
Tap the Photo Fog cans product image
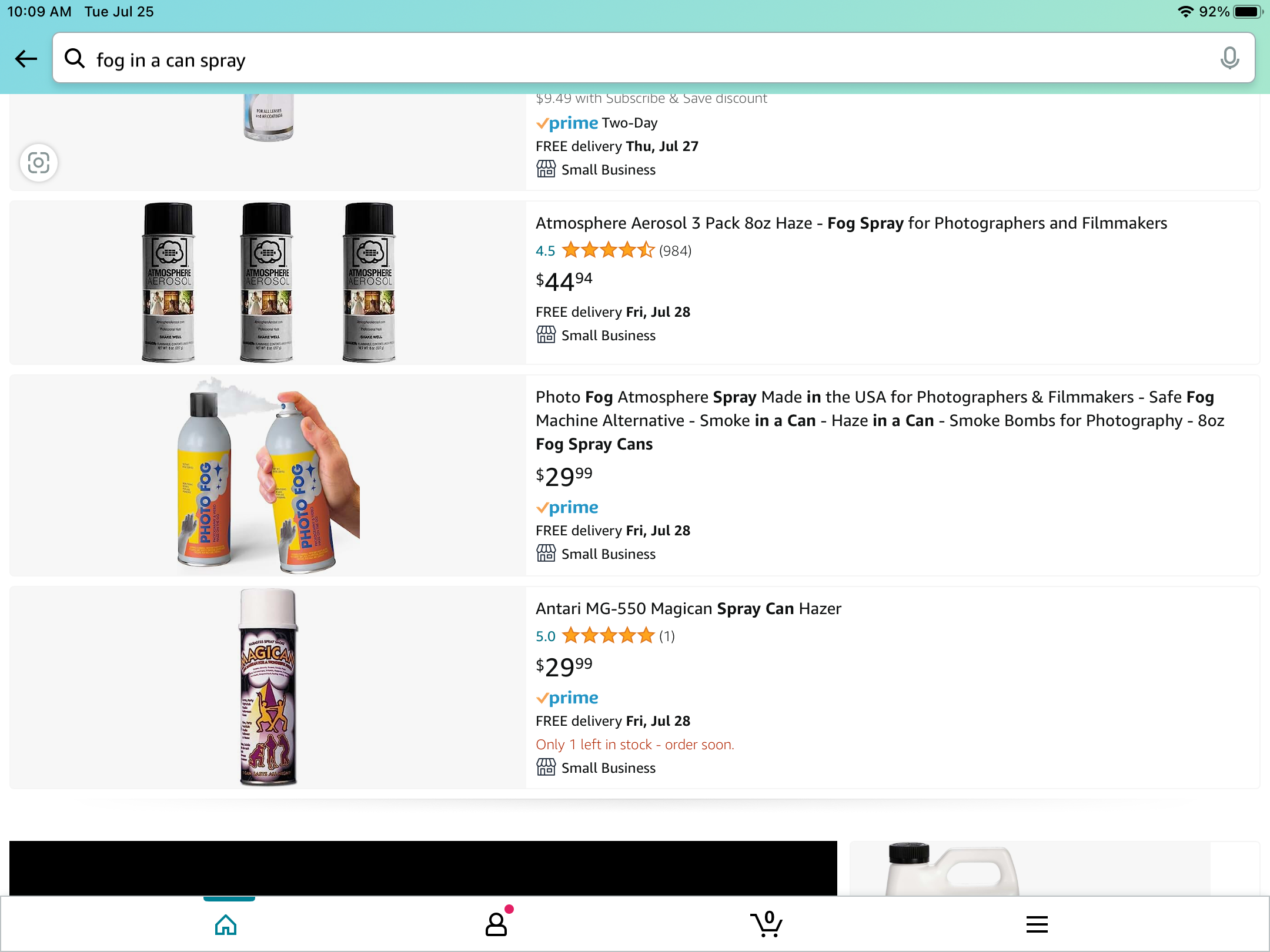pyautogui.click(x=268, y=475)
